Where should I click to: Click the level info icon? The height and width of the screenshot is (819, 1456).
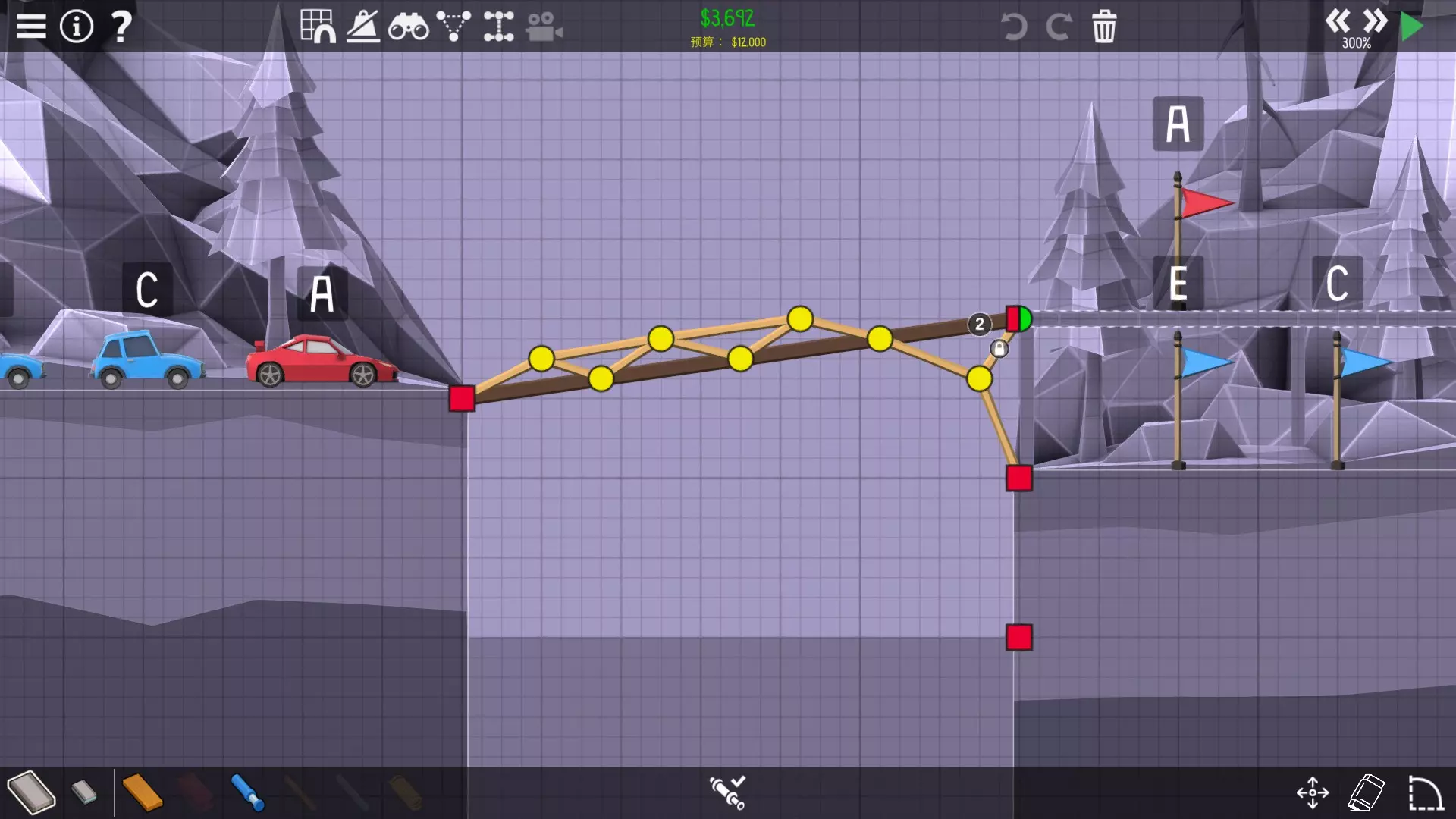(76, 27)
